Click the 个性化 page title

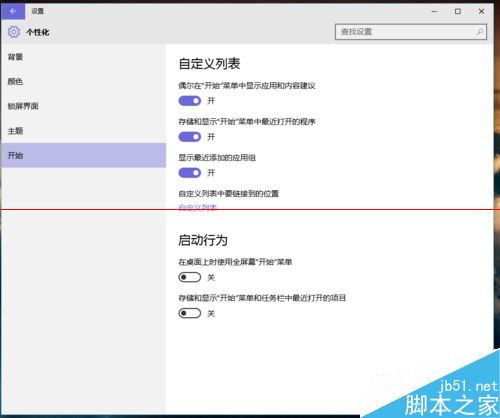point(38,32)
